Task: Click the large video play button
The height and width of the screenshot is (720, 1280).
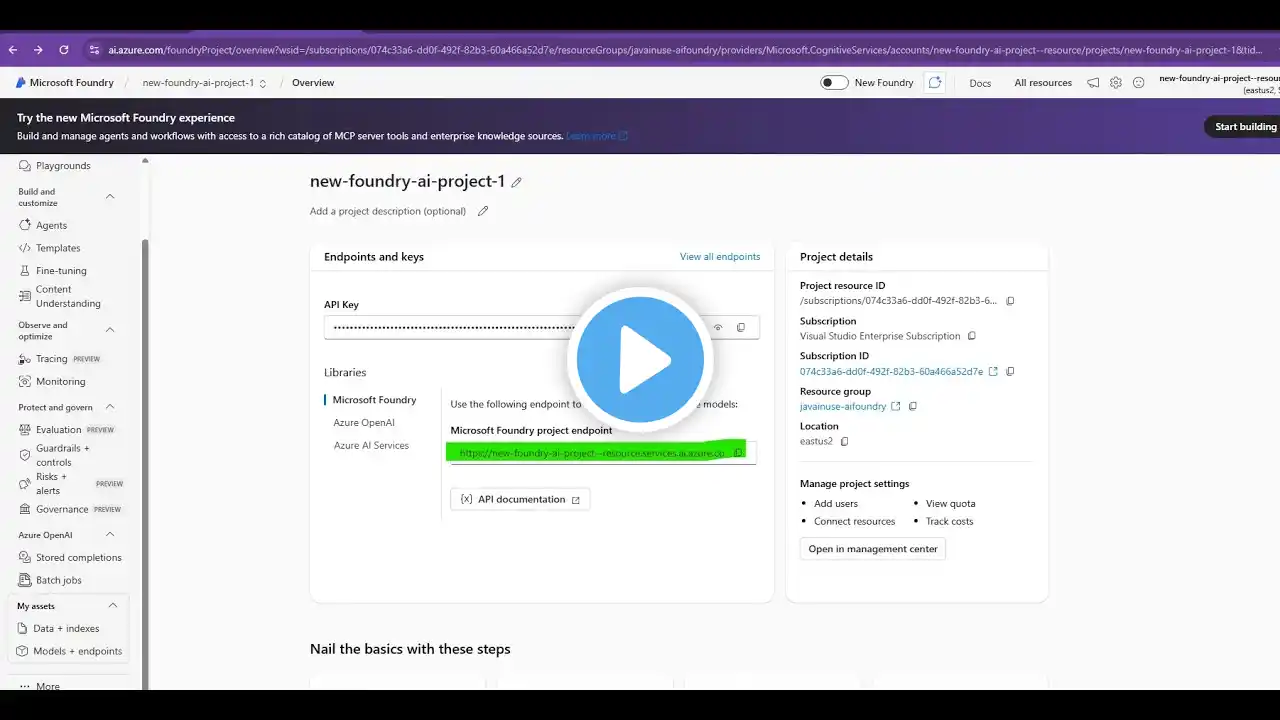Action: [x=640, y=360]
